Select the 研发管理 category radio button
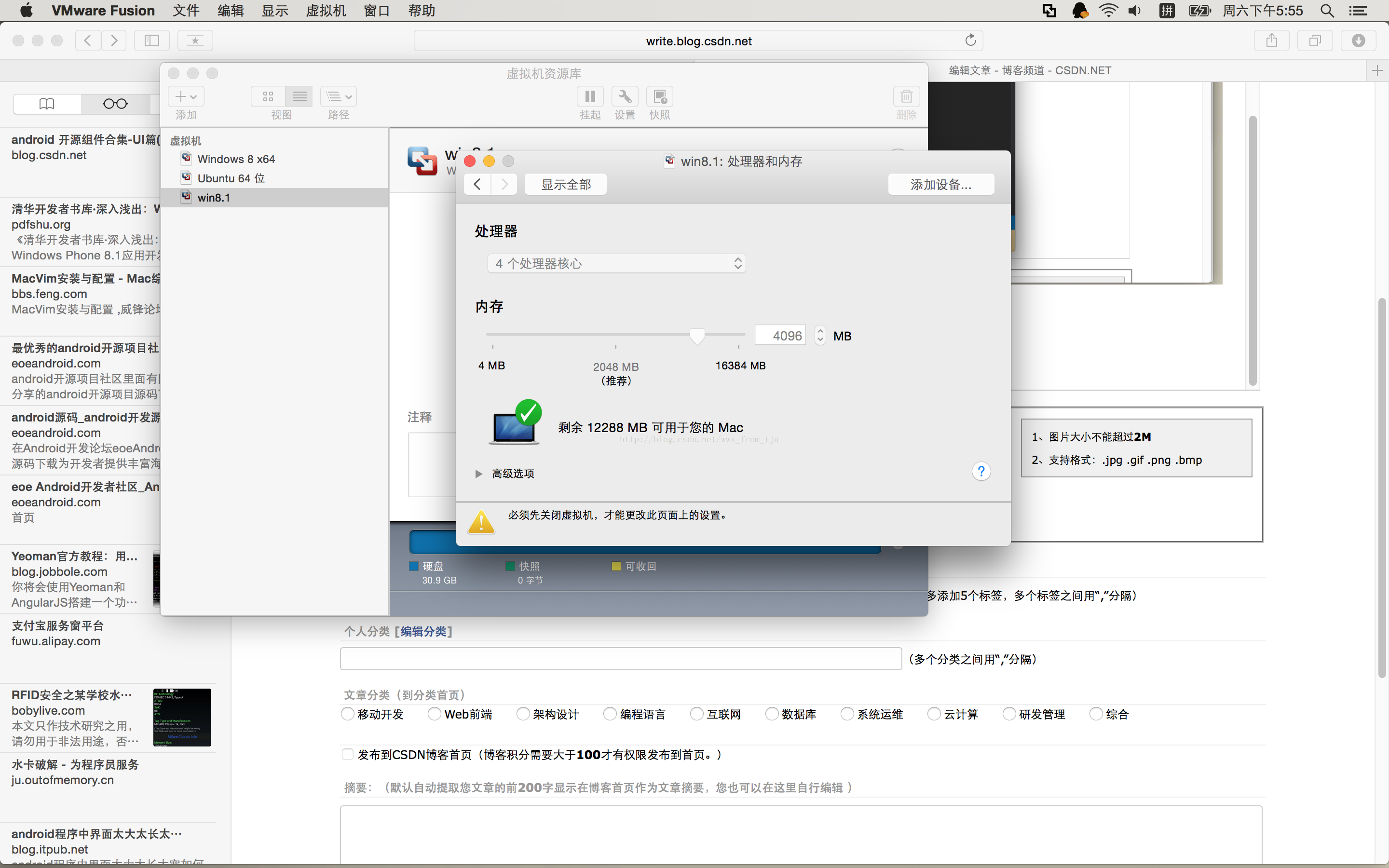1389x868 pixels. click(x=1009, y=714)
